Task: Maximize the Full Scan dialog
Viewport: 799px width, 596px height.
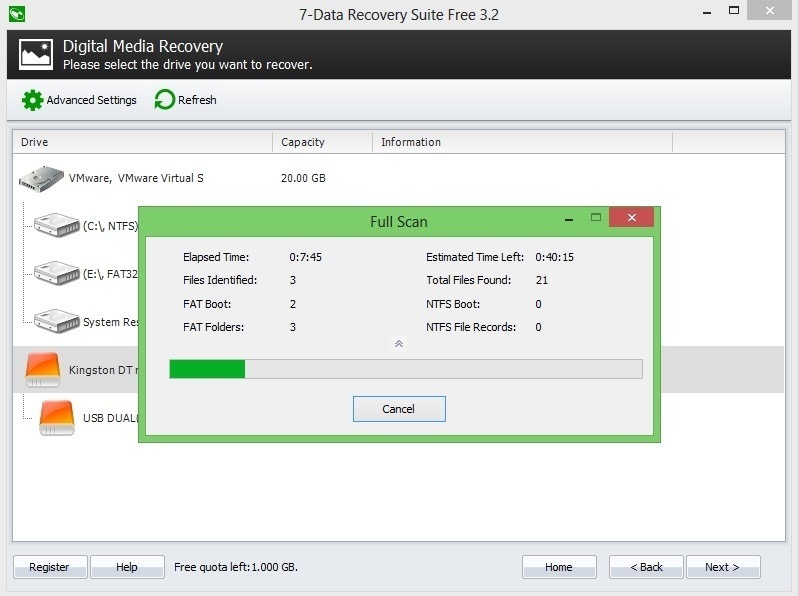Action: pyautogui.click(x=596, y=218)
